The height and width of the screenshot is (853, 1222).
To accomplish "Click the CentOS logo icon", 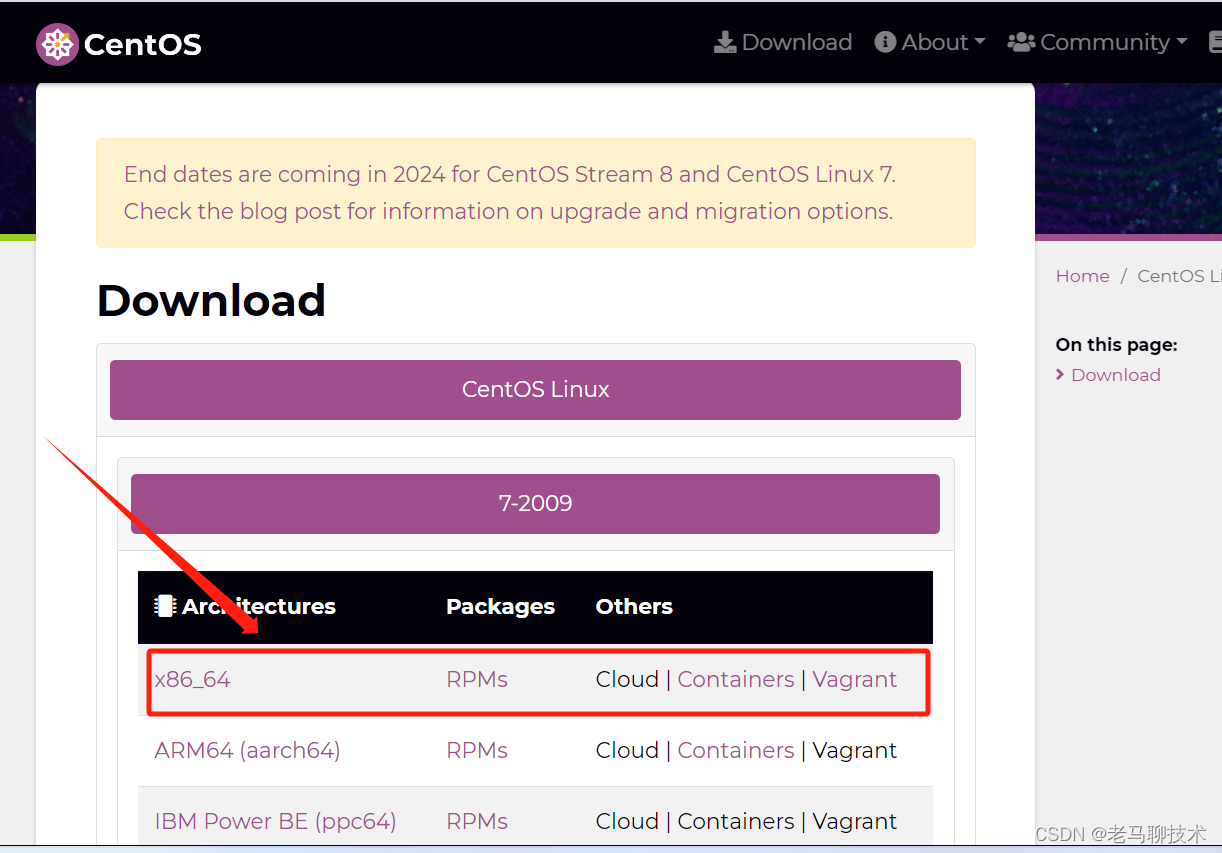I will (57, 44).
